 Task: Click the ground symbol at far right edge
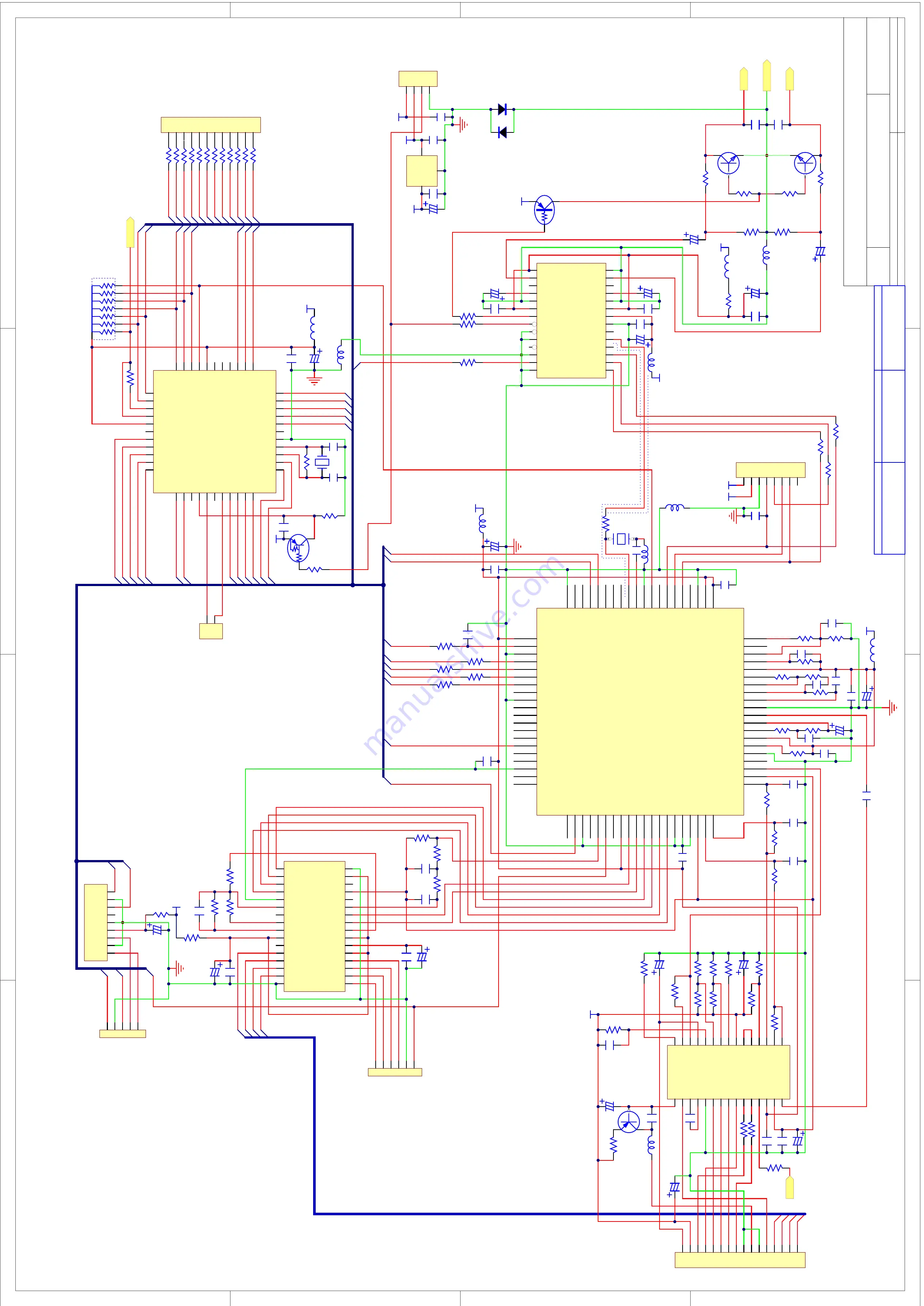[x=891, y=708]
